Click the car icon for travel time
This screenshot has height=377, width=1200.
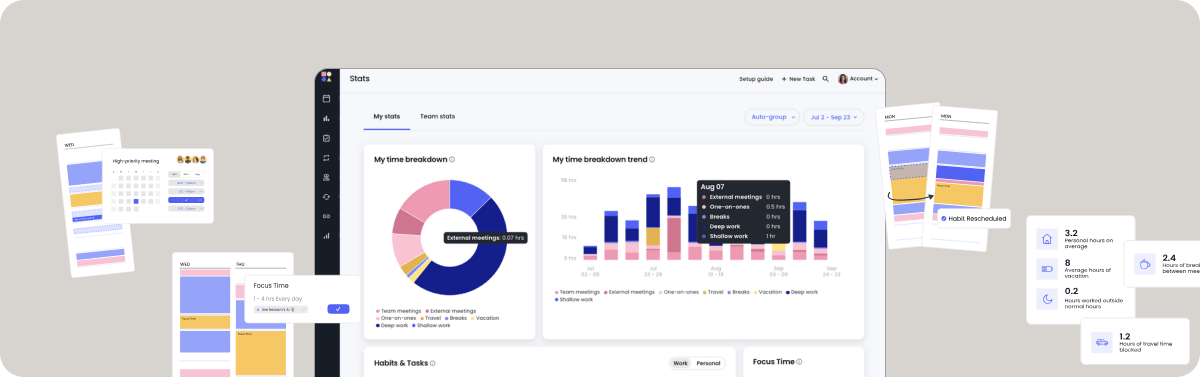tap(1102, 341)
